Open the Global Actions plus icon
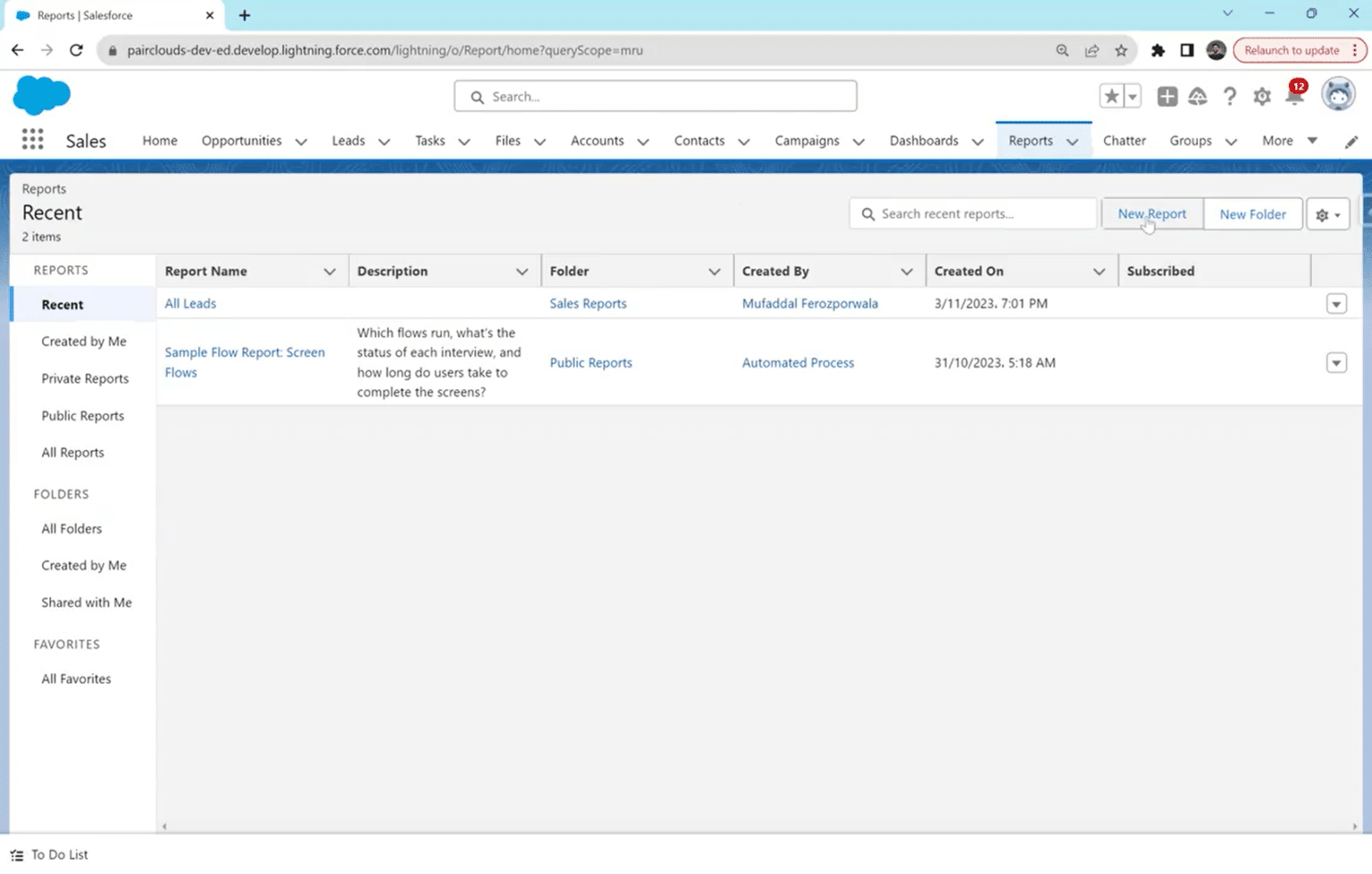Screen dimensions: 1372x874 coord(1167,96)
